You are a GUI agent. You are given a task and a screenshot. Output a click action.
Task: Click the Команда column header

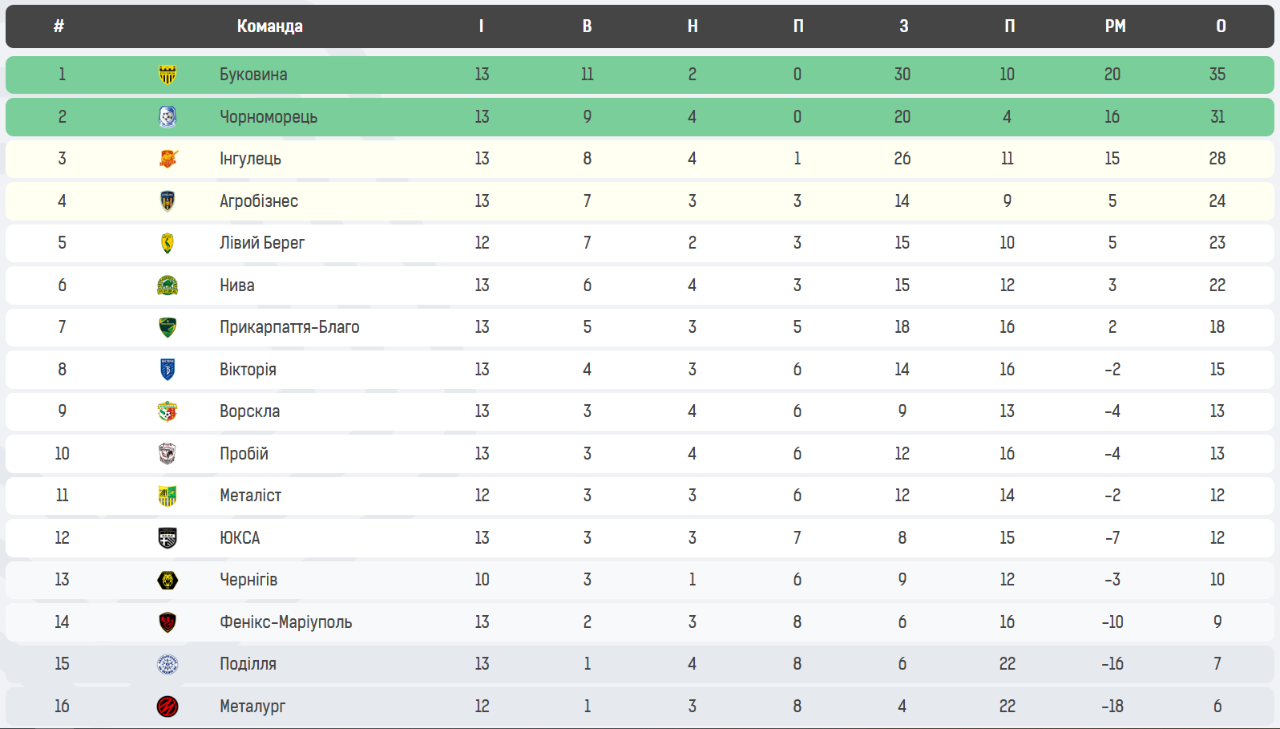270,27
